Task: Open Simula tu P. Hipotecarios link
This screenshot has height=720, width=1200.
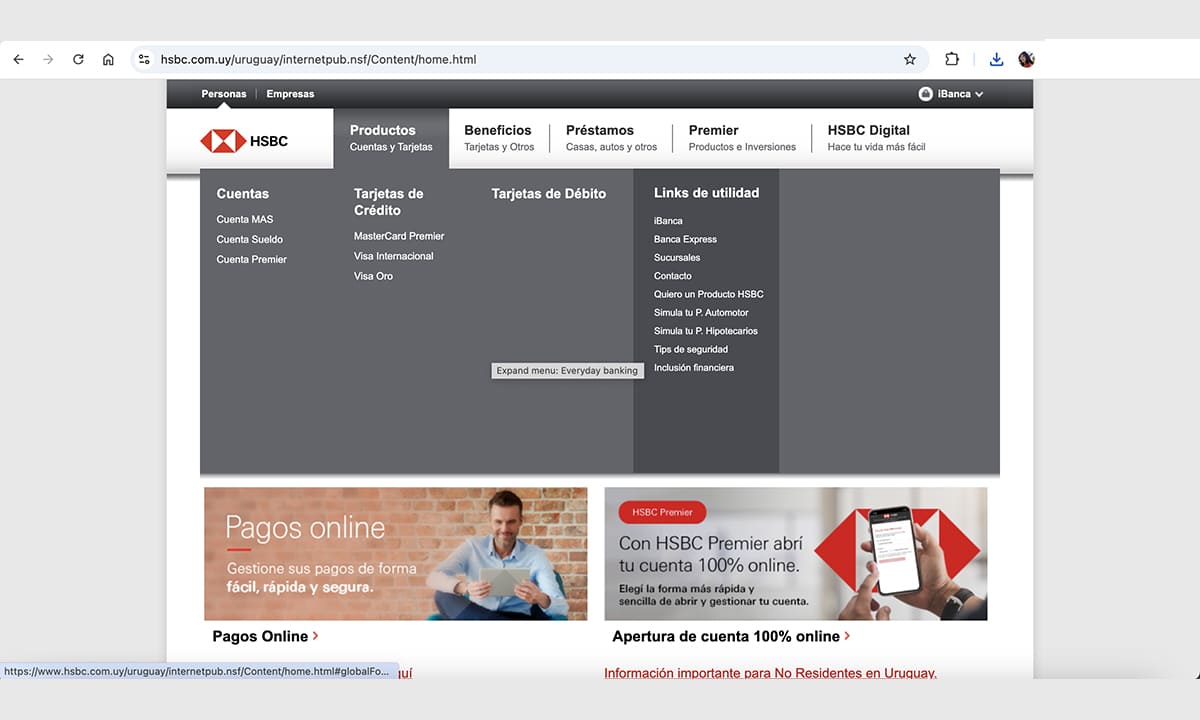Action: click(x=706, y=331)
